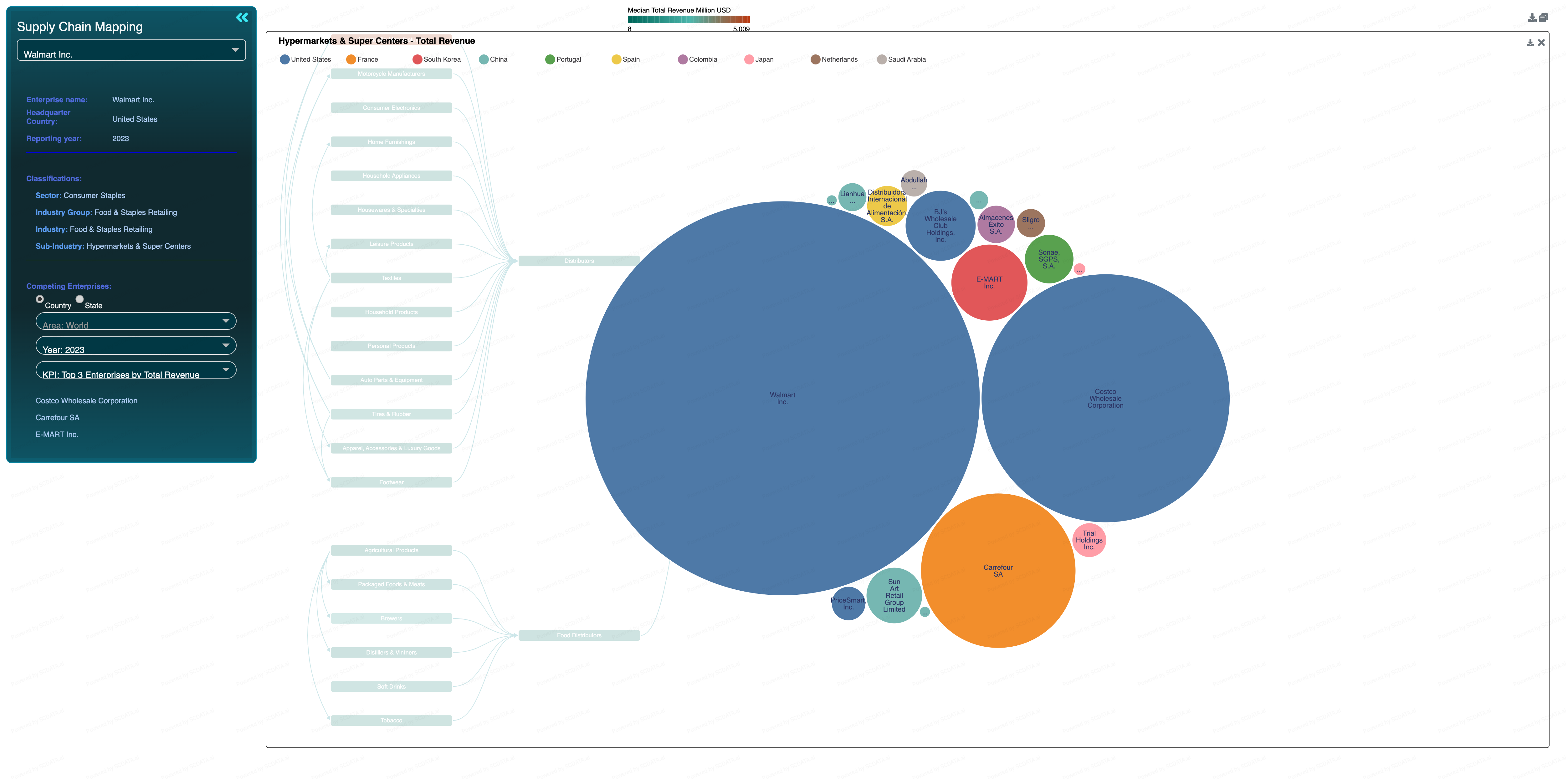Collapse the Supply Chain Mapping panel
Screen dimensions: 1568x779
242,18
